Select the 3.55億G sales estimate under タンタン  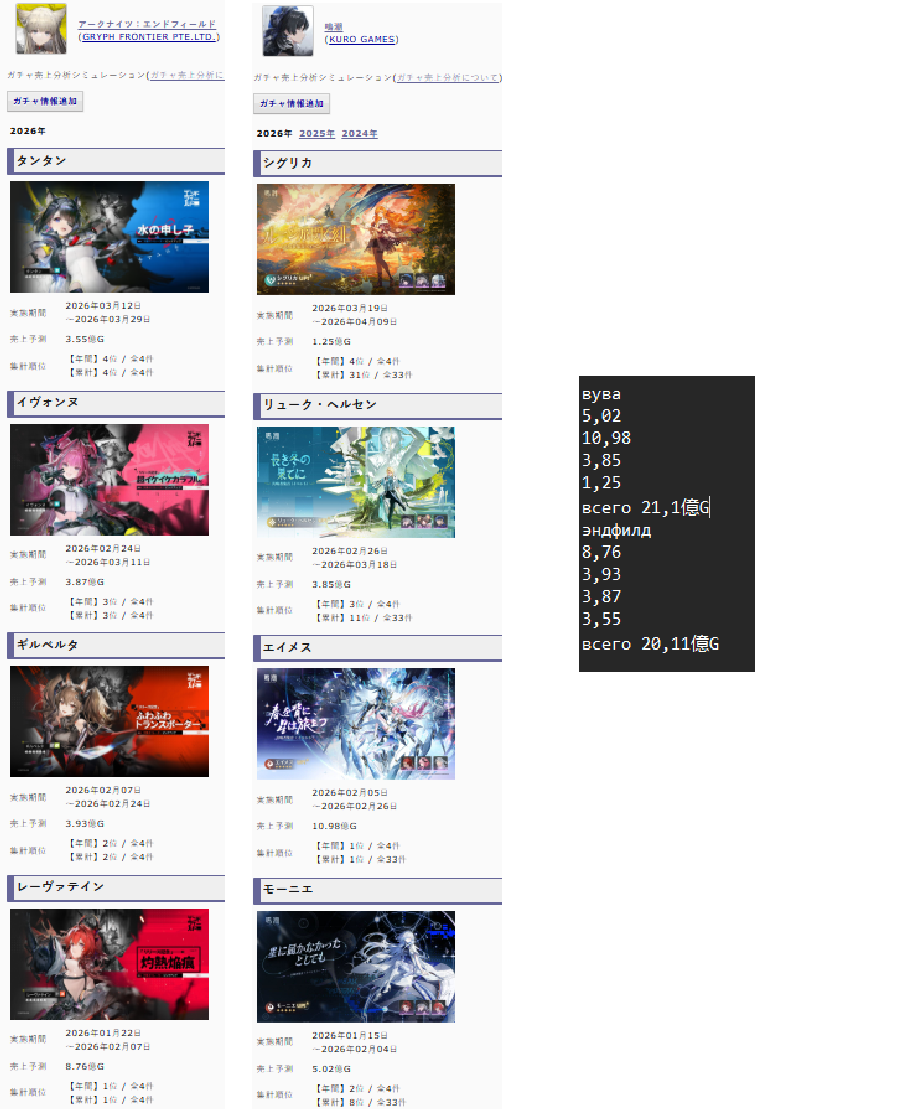(85, 339)
